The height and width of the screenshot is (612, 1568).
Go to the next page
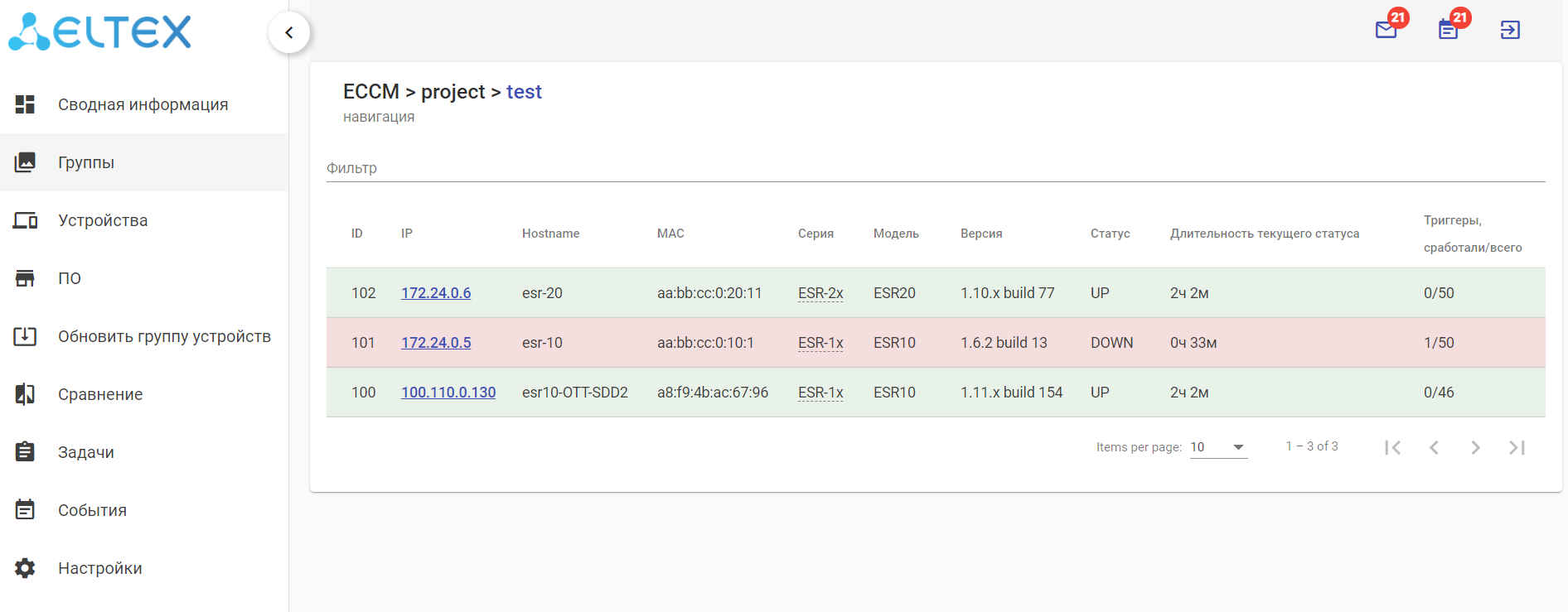pos(1475,448)
